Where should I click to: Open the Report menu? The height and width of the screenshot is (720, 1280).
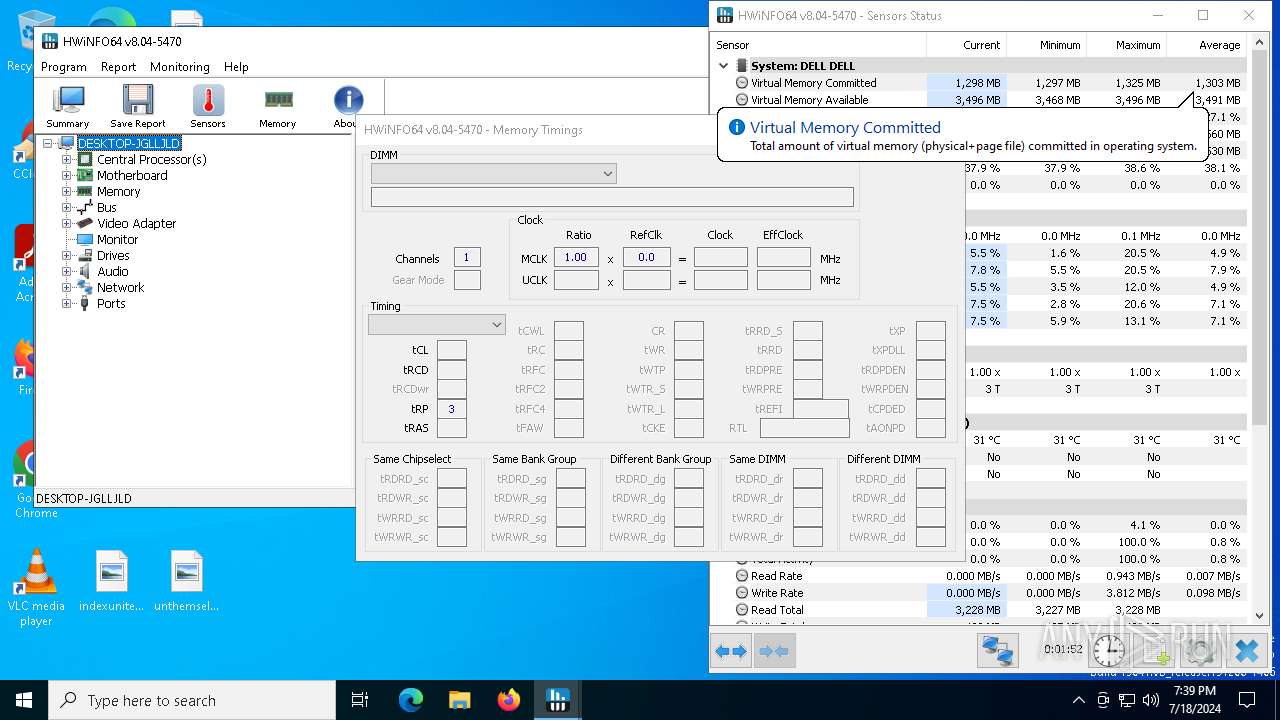[x=118, y=67]
